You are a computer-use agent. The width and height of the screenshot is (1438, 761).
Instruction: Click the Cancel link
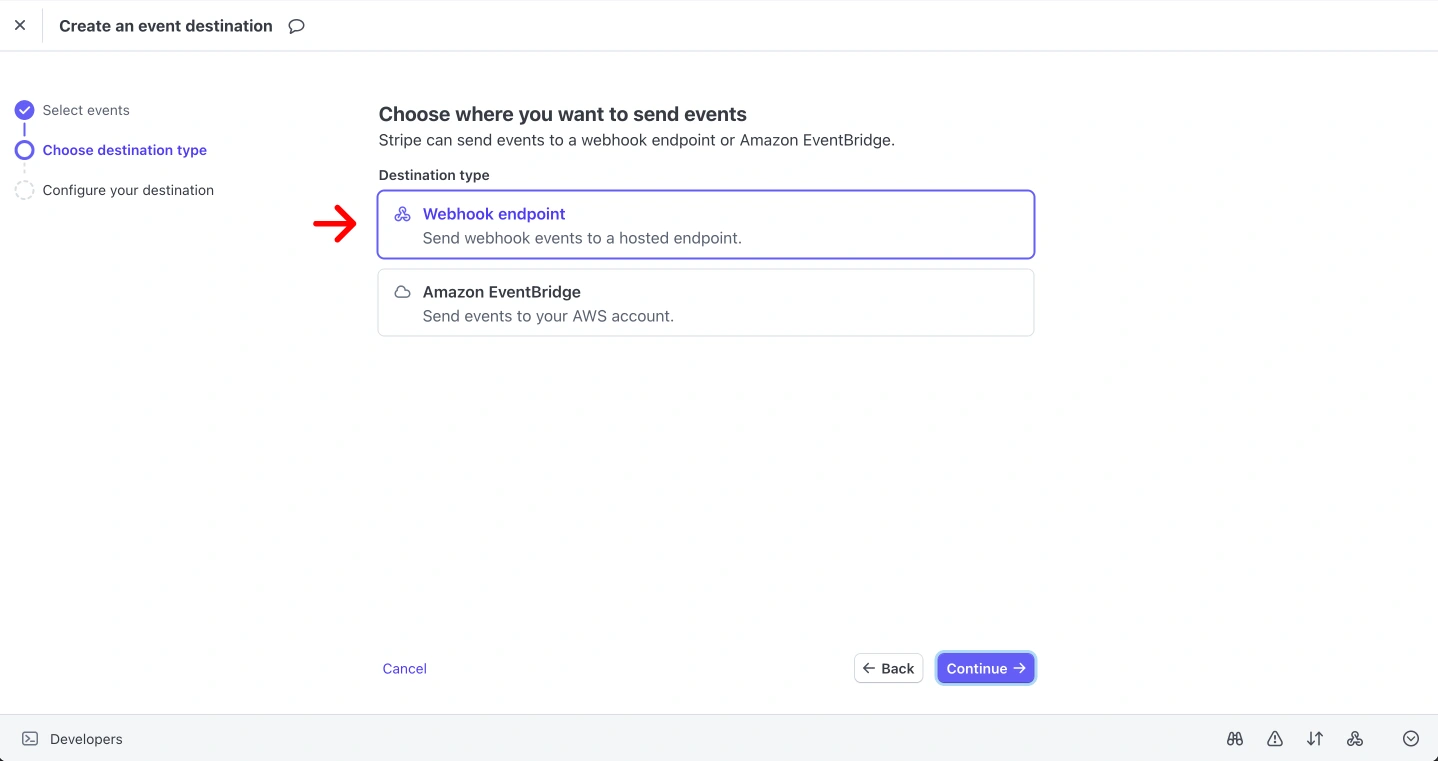click(404, 668)
